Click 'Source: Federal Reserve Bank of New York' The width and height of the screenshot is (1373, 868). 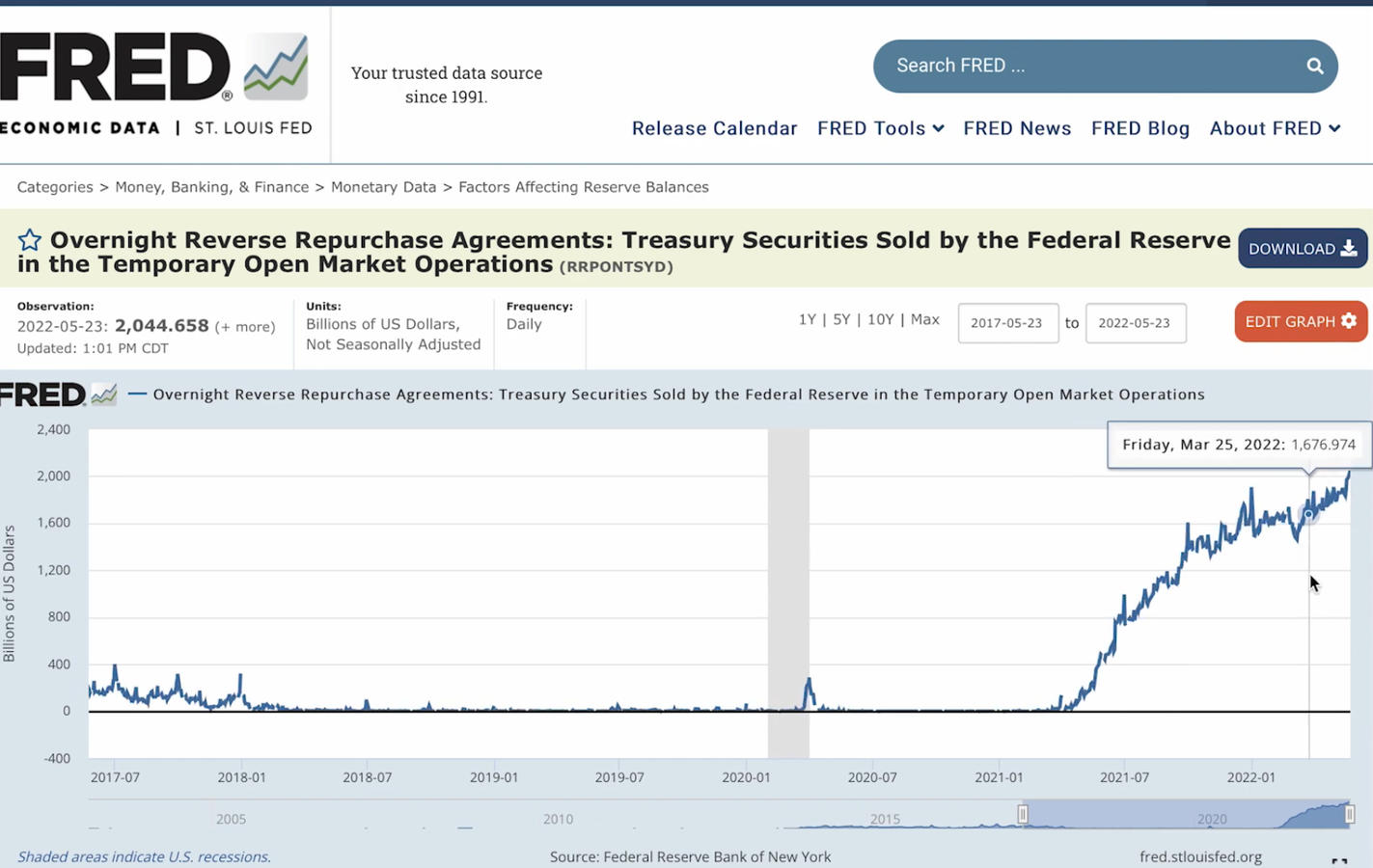click(x=690, y=856)
